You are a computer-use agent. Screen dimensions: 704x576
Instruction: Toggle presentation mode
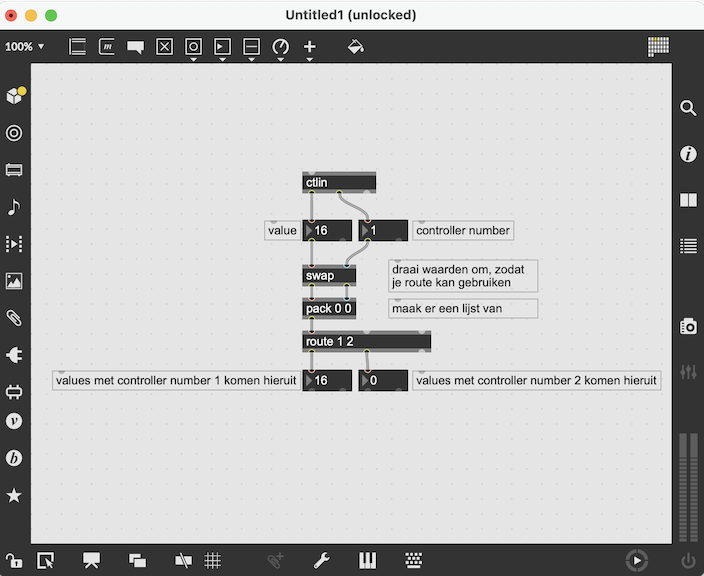91,561
